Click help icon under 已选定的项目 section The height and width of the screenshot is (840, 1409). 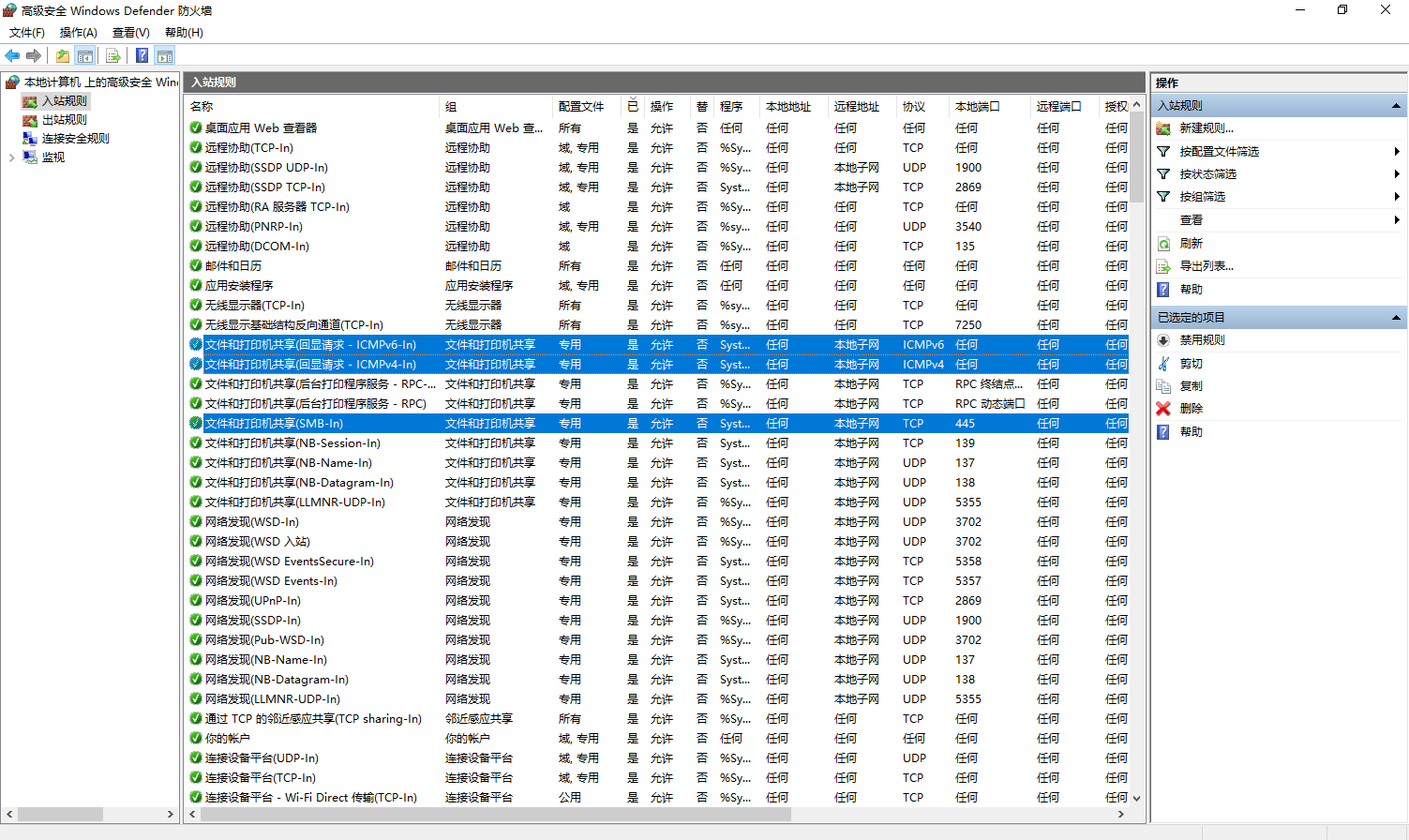(1163, 432)
